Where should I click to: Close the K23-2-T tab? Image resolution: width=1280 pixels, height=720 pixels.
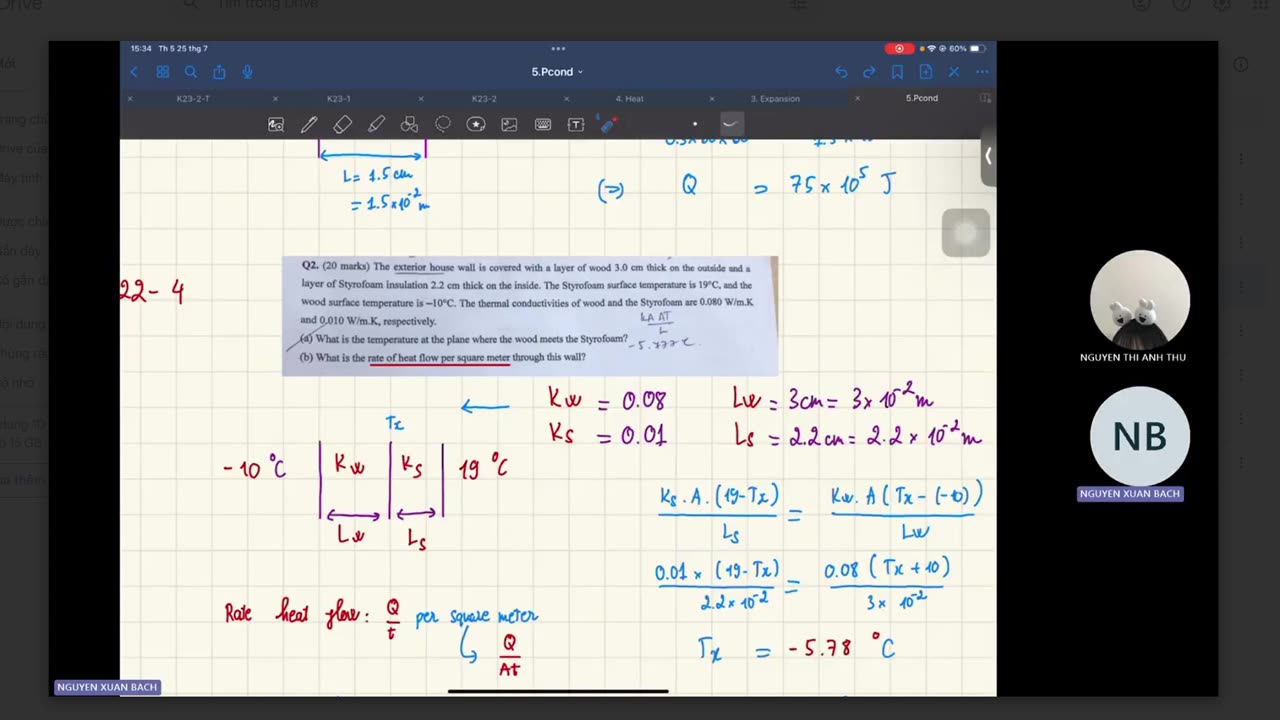[130, 99]
